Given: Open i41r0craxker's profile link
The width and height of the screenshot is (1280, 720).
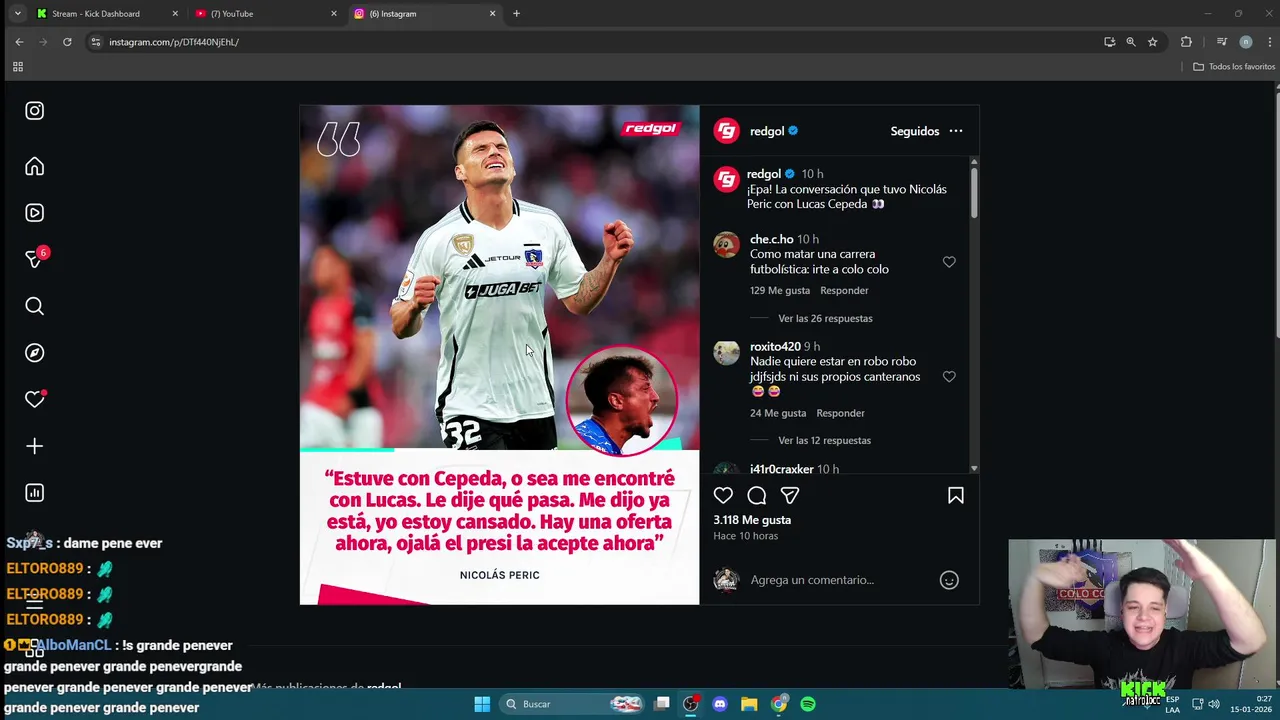Looking at the screenshot, I should point(781,469).
